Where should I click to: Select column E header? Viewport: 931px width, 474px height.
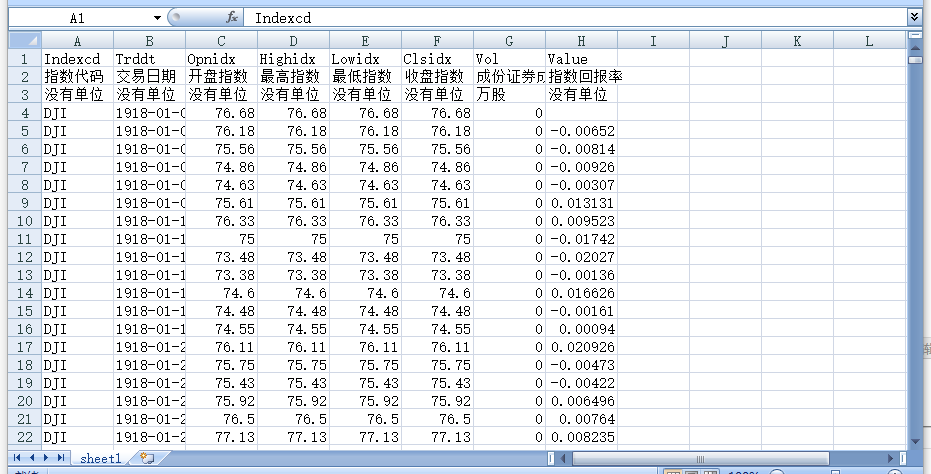click(365, 40)
